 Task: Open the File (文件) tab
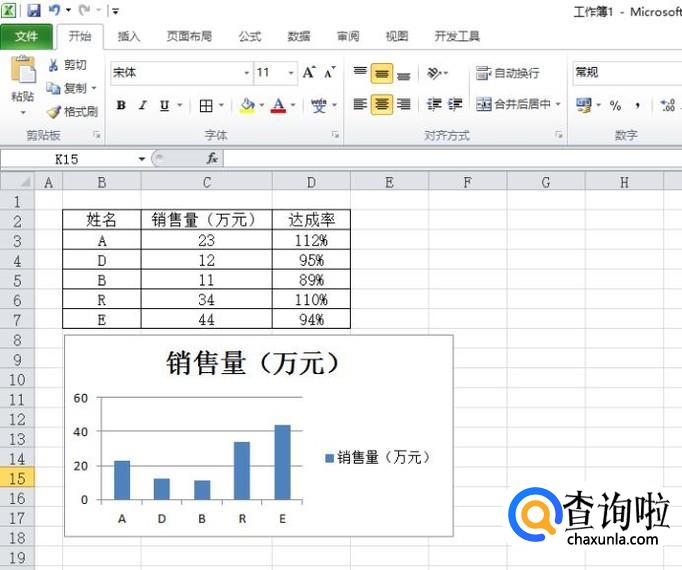[26, 36]
